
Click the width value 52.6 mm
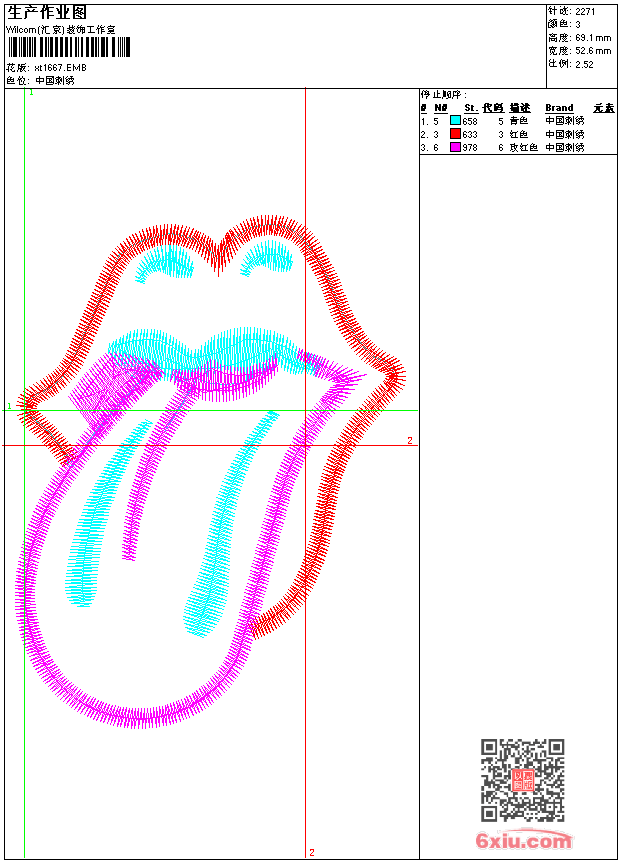click(x=593, y=51)
